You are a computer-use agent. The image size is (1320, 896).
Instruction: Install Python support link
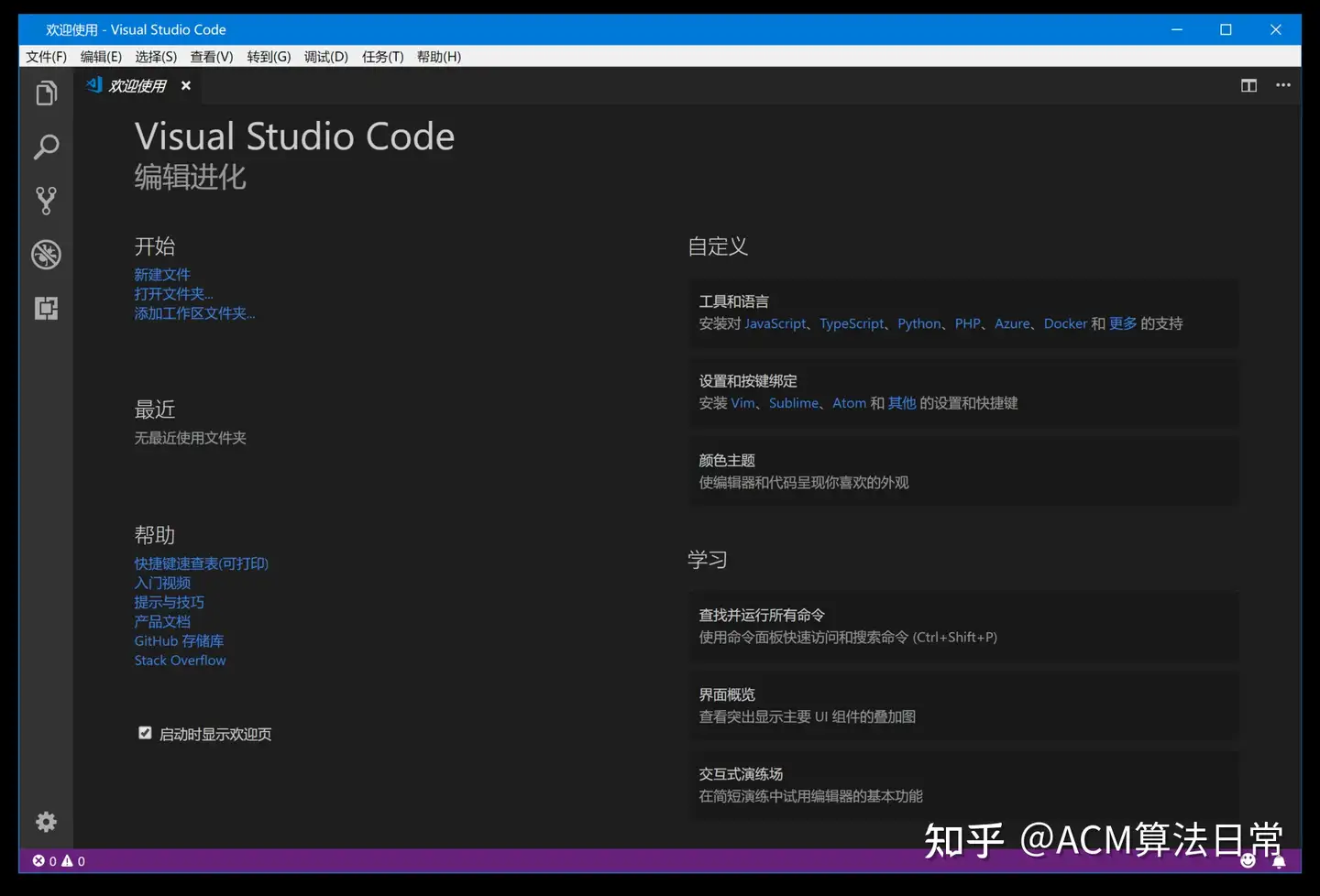918,323
